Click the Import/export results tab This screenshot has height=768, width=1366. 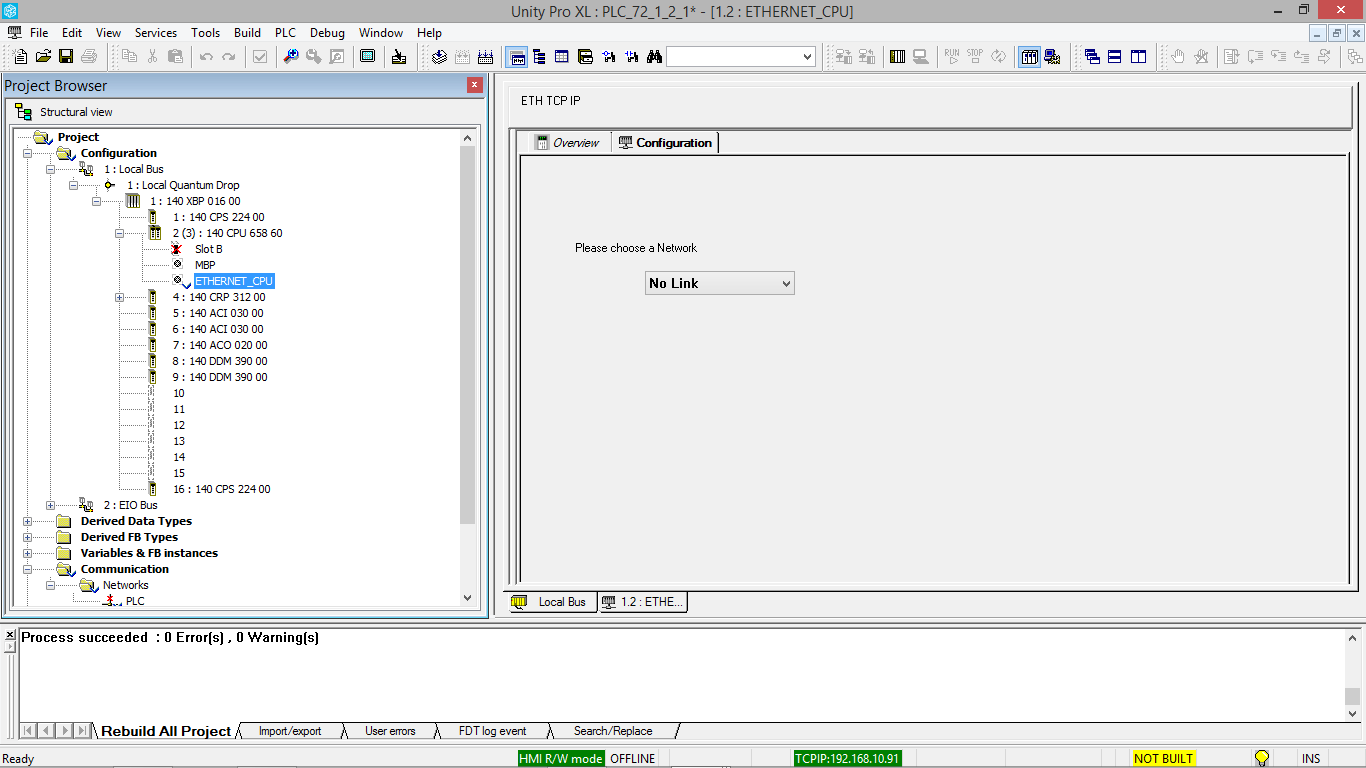pos(289,731)
